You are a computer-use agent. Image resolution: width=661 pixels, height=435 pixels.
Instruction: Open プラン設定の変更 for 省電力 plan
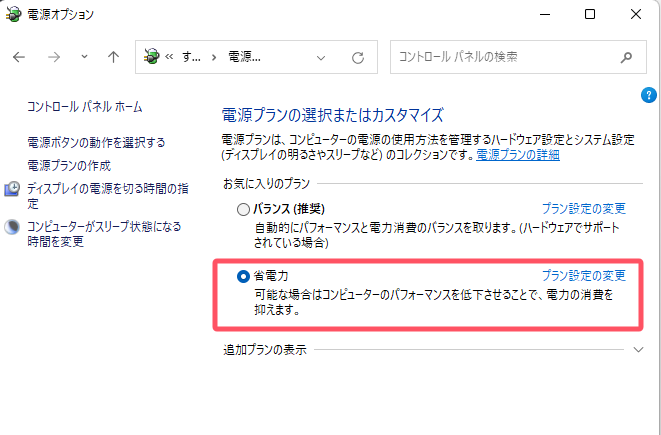(583, 276)
